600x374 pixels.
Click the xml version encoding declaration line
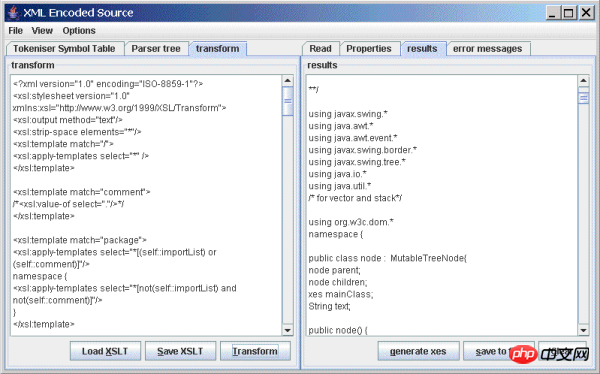tap(108, 84)
